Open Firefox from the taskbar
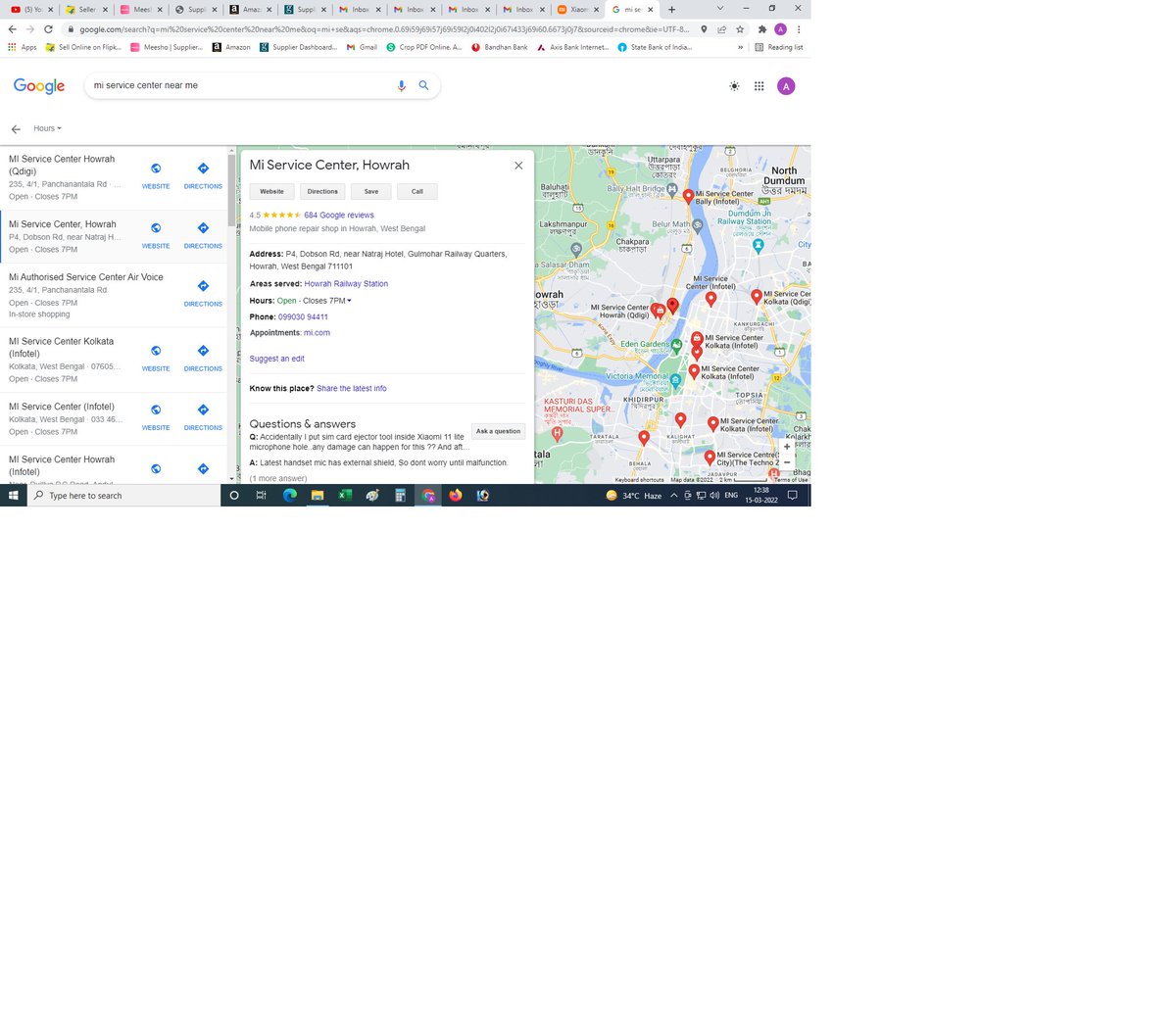The height and width of the screenshot is (1013, 1176). (x=455, y=496)
